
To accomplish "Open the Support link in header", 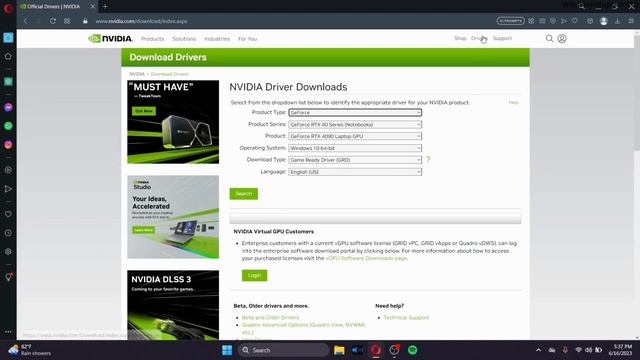I will click(502, 38).
